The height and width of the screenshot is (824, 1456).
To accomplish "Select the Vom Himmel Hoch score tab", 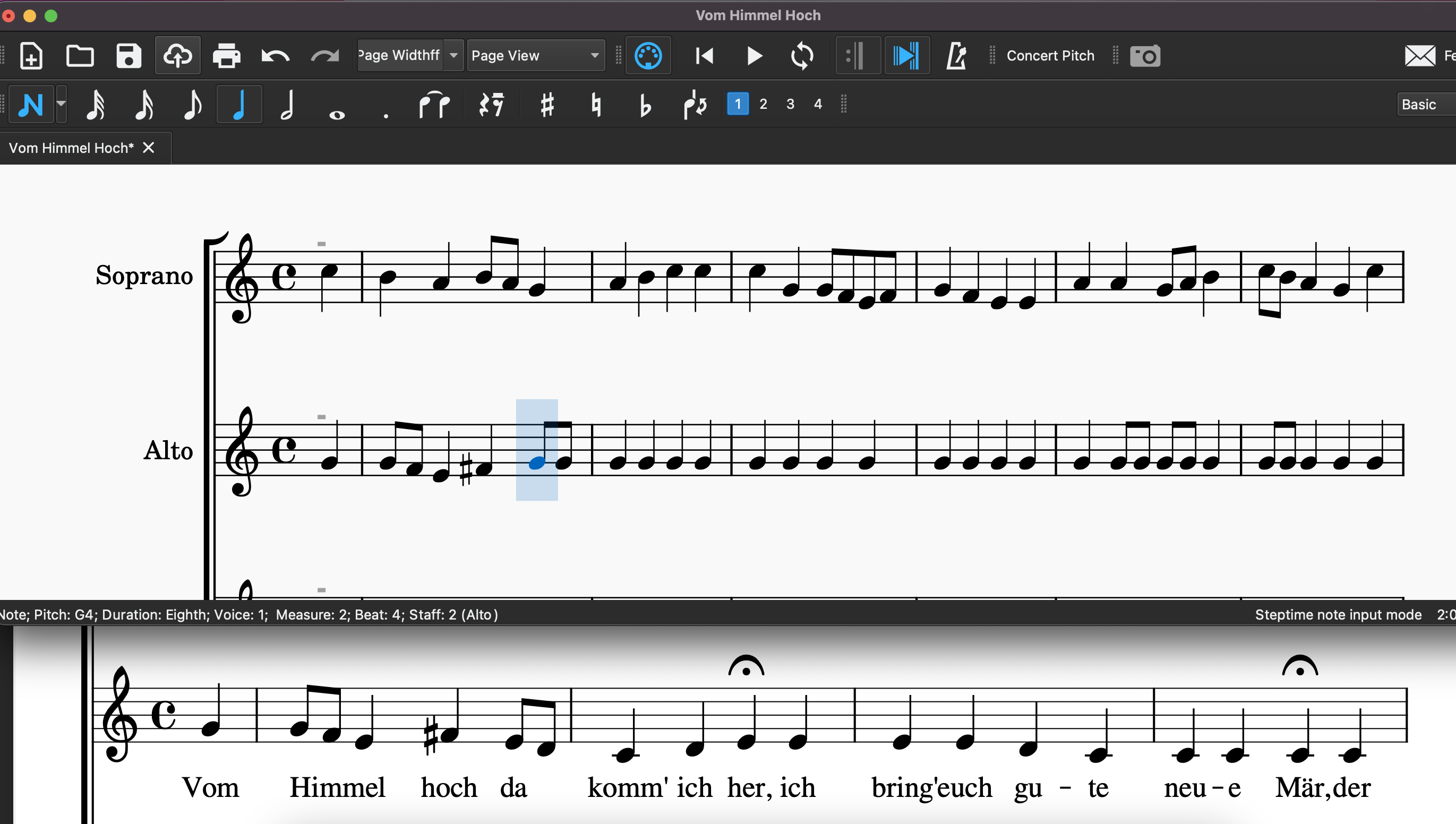I will [x=71, y=148].
